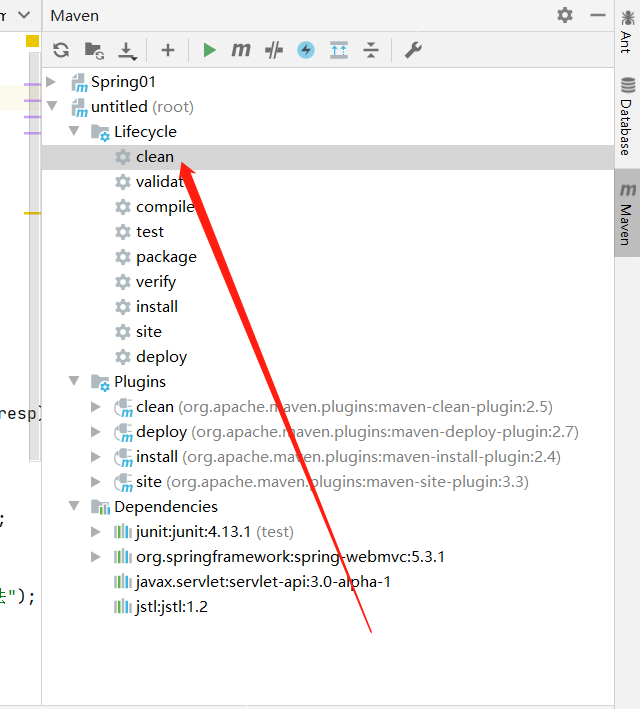Expand spring-webmvc:5.3.1 dependency
The image size is (640, 709).
95,557
